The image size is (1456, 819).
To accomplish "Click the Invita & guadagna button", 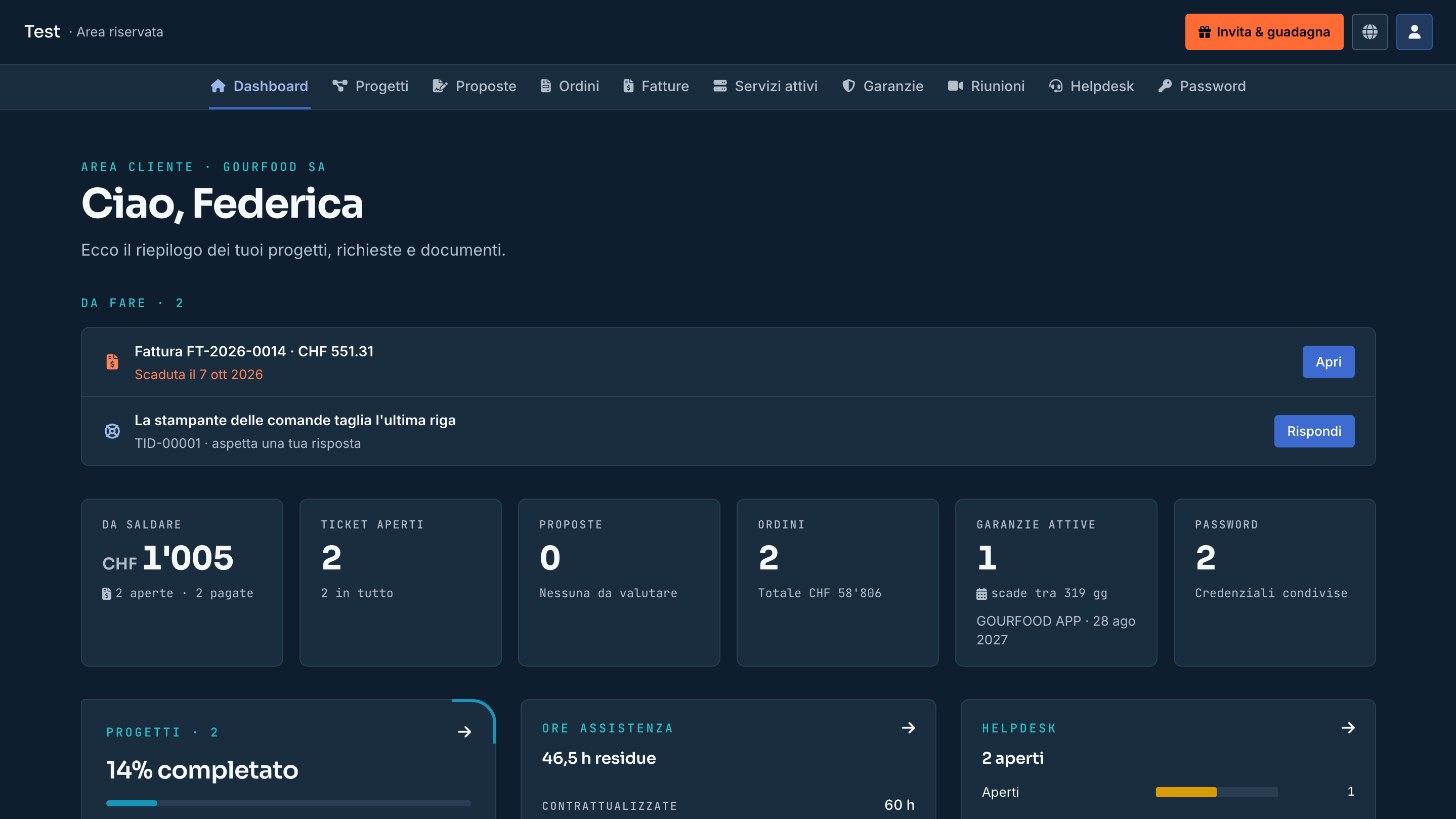I will point(1264,32).
